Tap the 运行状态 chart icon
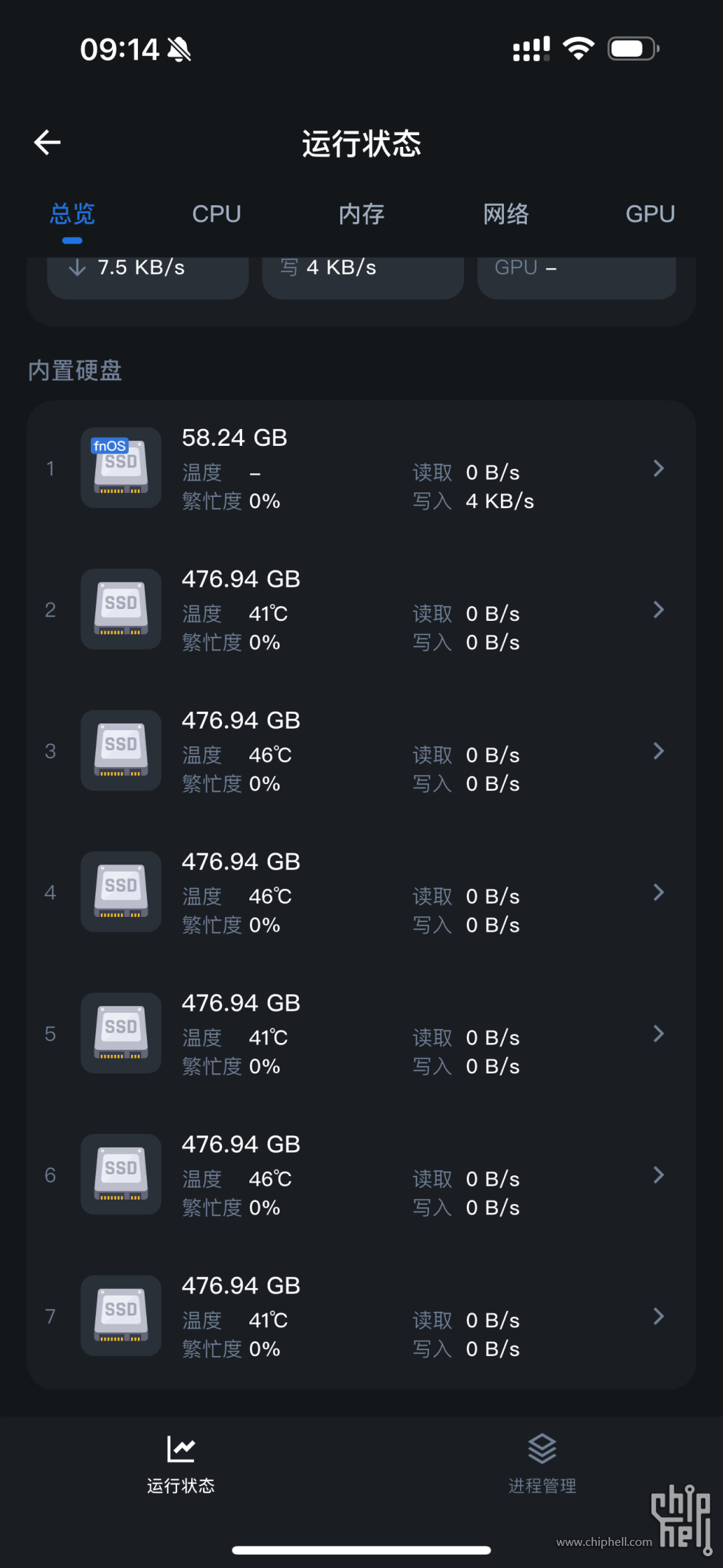The width and height of the screenshot is (723, 1568). tap(181, 1448)
